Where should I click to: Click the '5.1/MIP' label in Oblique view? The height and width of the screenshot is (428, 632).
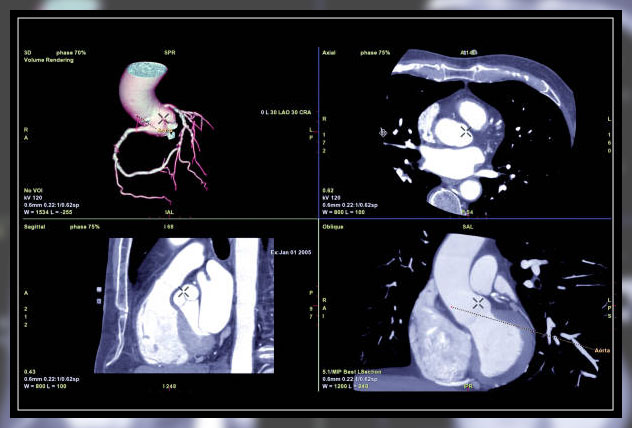tap(338, 372)
